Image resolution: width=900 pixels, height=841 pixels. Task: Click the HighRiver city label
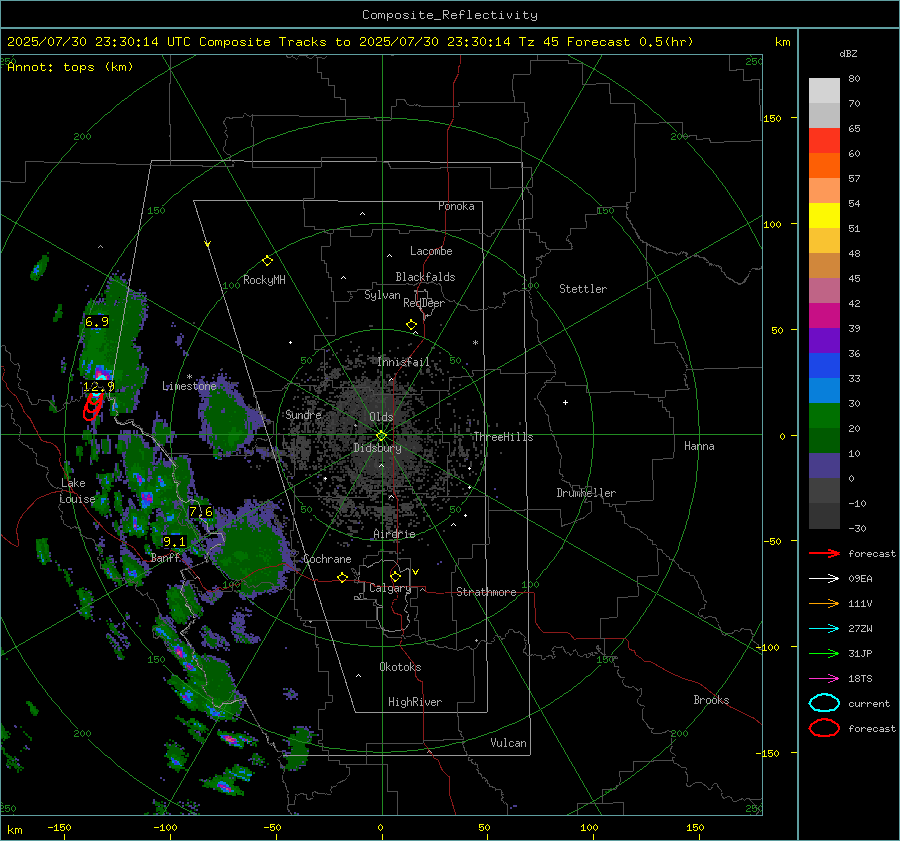pos(415,702)
